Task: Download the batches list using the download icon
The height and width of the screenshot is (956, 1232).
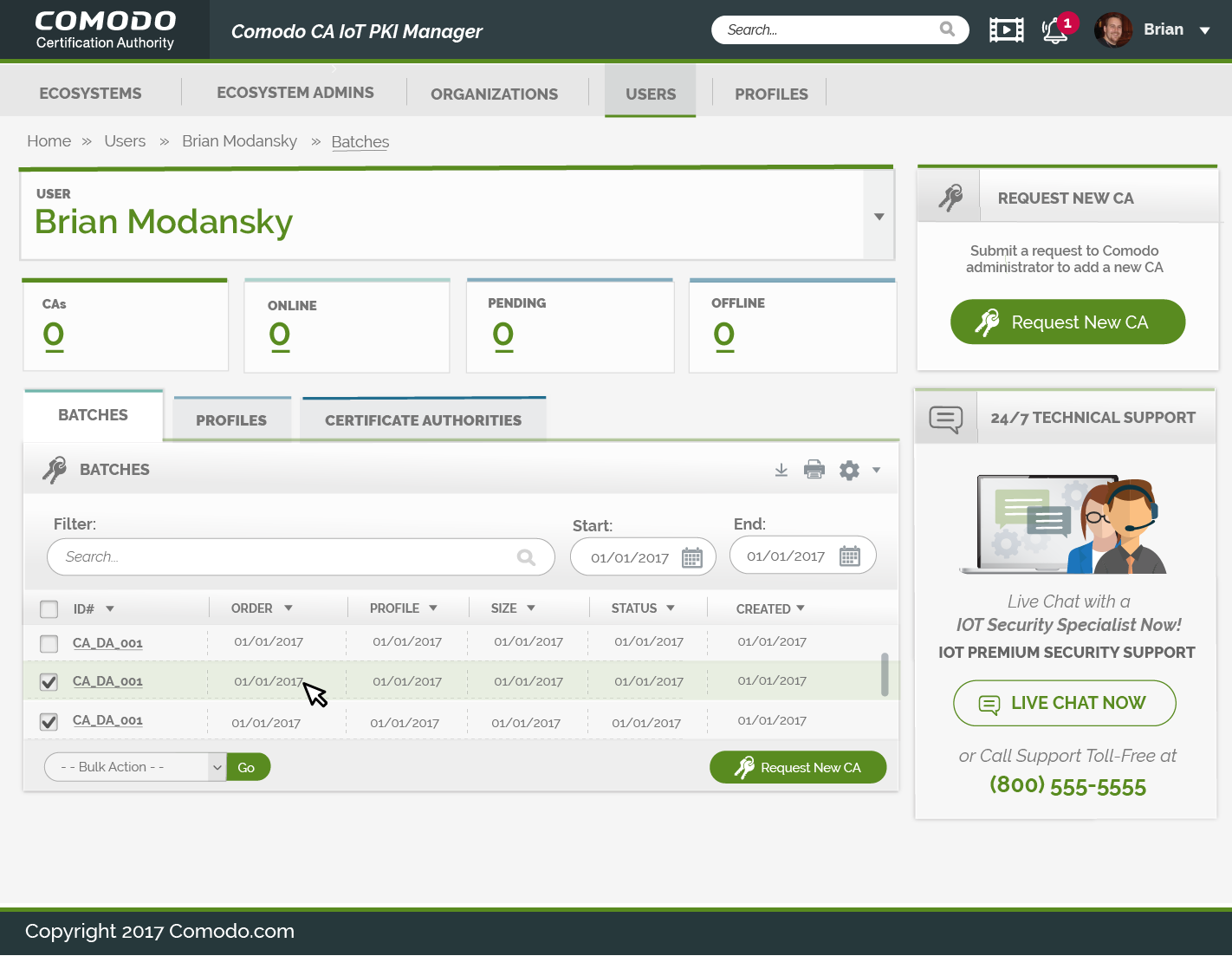Action: (x=781, y=470)
